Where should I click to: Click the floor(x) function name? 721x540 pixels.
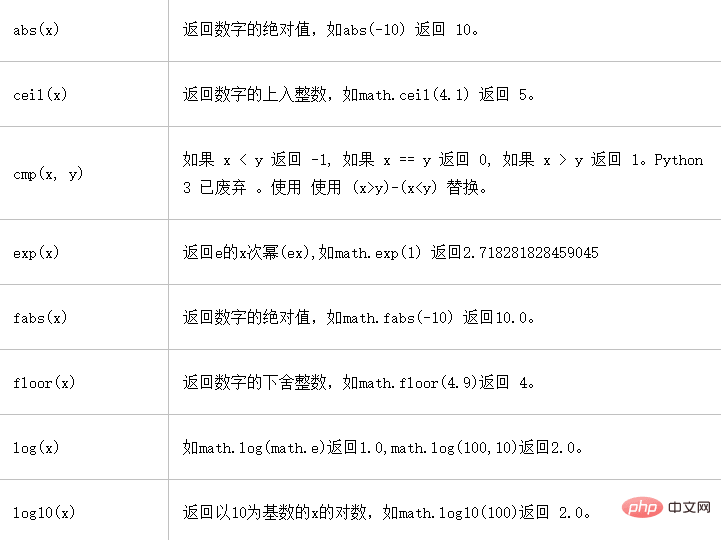(44, 383)
